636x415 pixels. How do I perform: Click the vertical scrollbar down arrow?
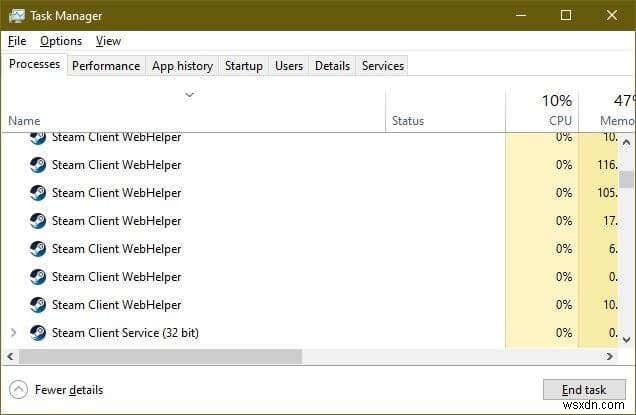coord(626,340)
